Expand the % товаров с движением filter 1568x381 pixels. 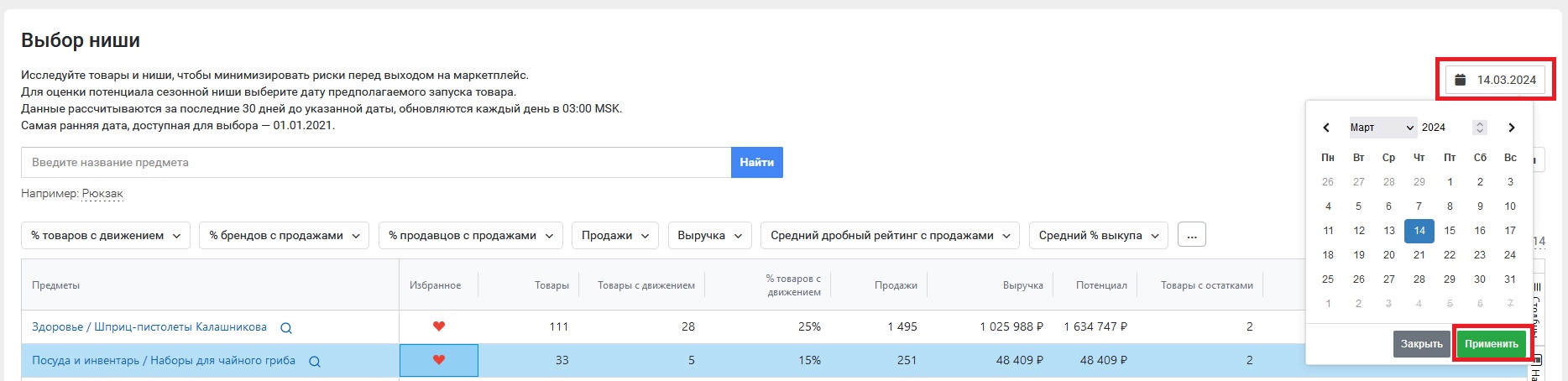106,236
